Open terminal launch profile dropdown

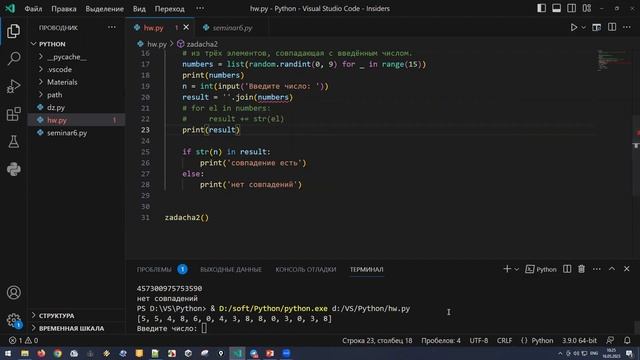[516, 269]
